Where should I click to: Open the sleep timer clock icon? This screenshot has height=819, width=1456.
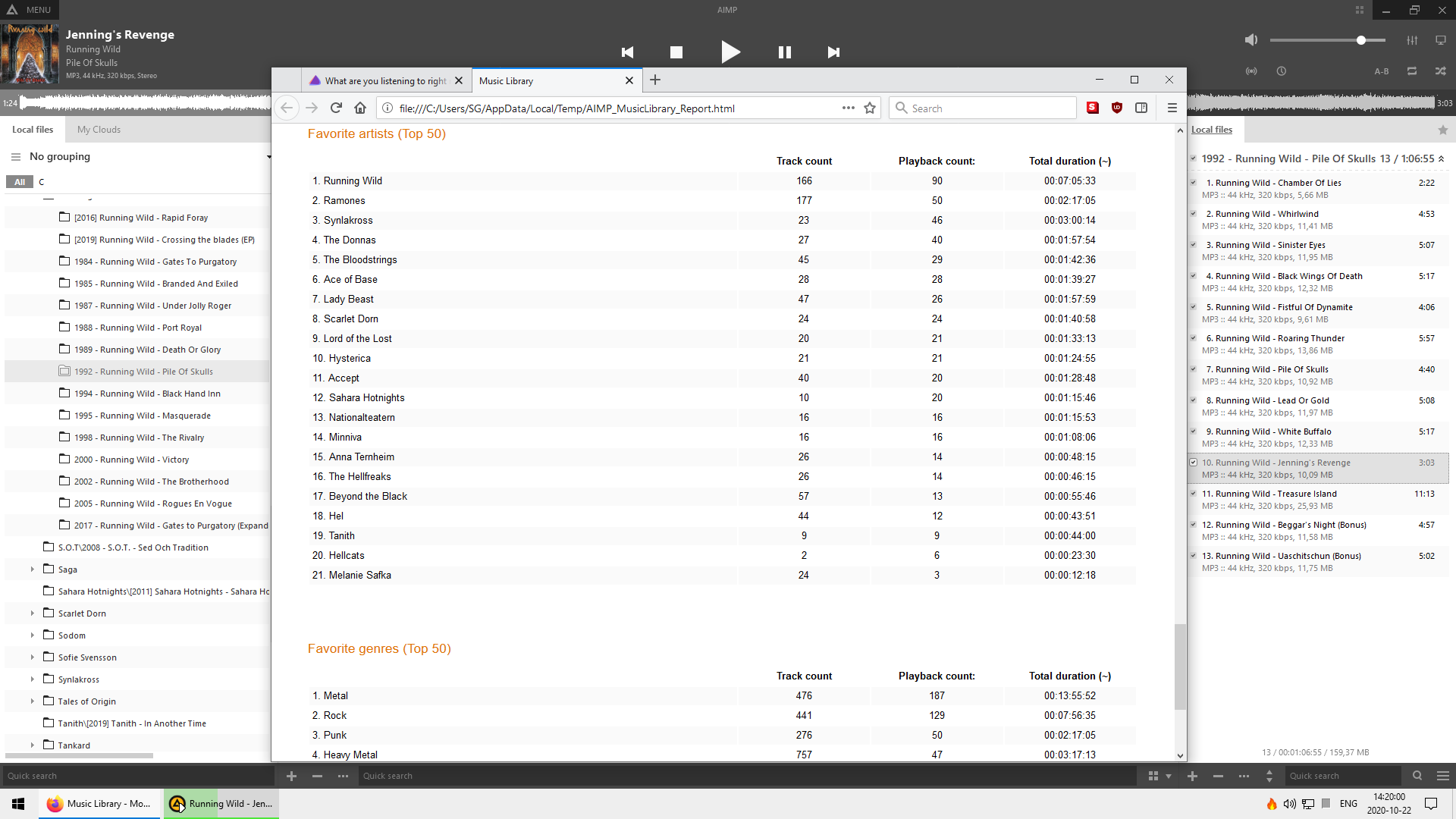tap(1282, 71)
